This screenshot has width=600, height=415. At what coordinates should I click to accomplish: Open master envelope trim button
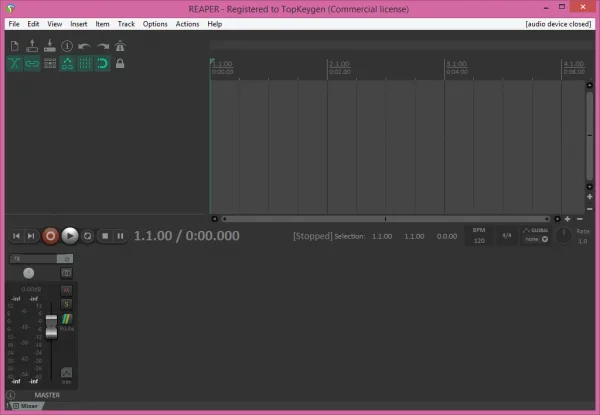[67, 375]
